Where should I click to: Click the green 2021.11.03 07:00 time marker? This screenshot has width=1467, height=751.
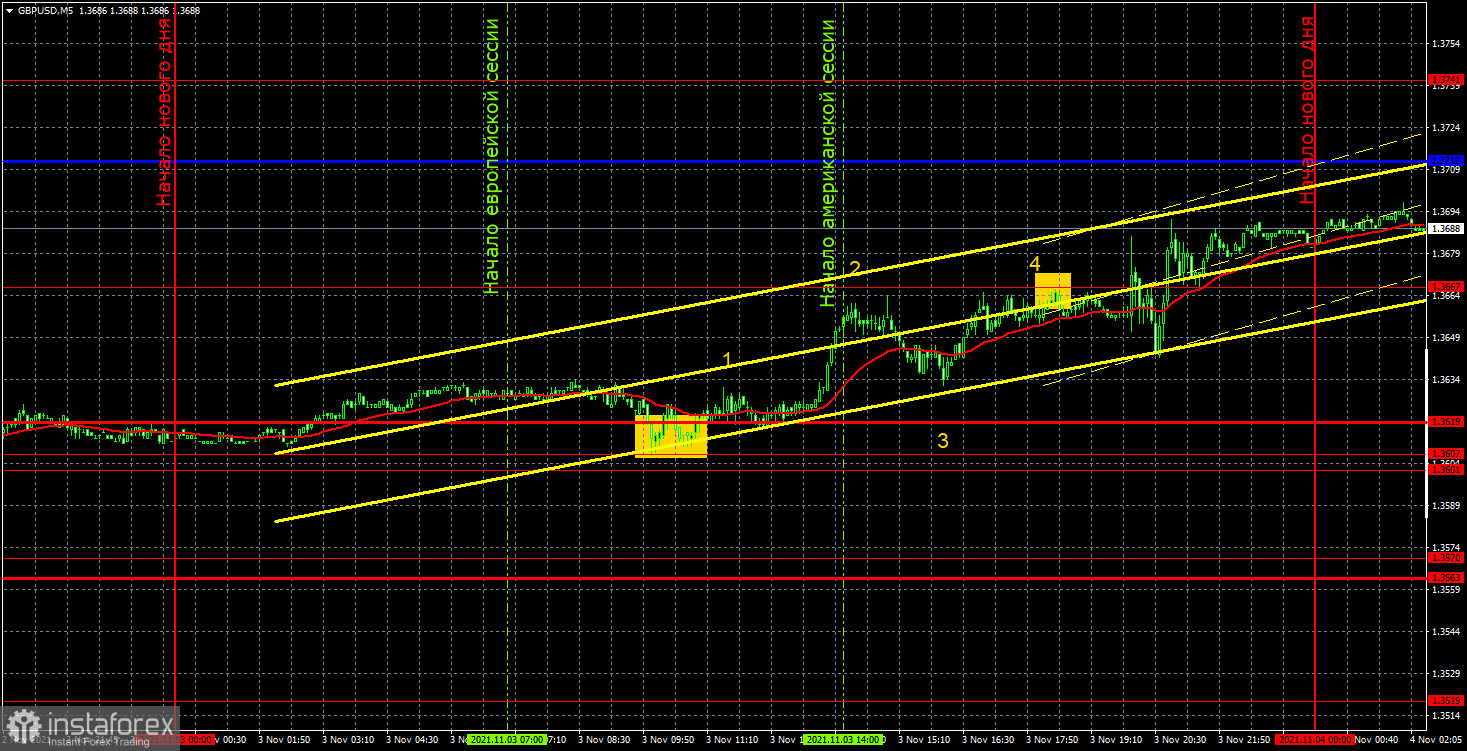508,740
